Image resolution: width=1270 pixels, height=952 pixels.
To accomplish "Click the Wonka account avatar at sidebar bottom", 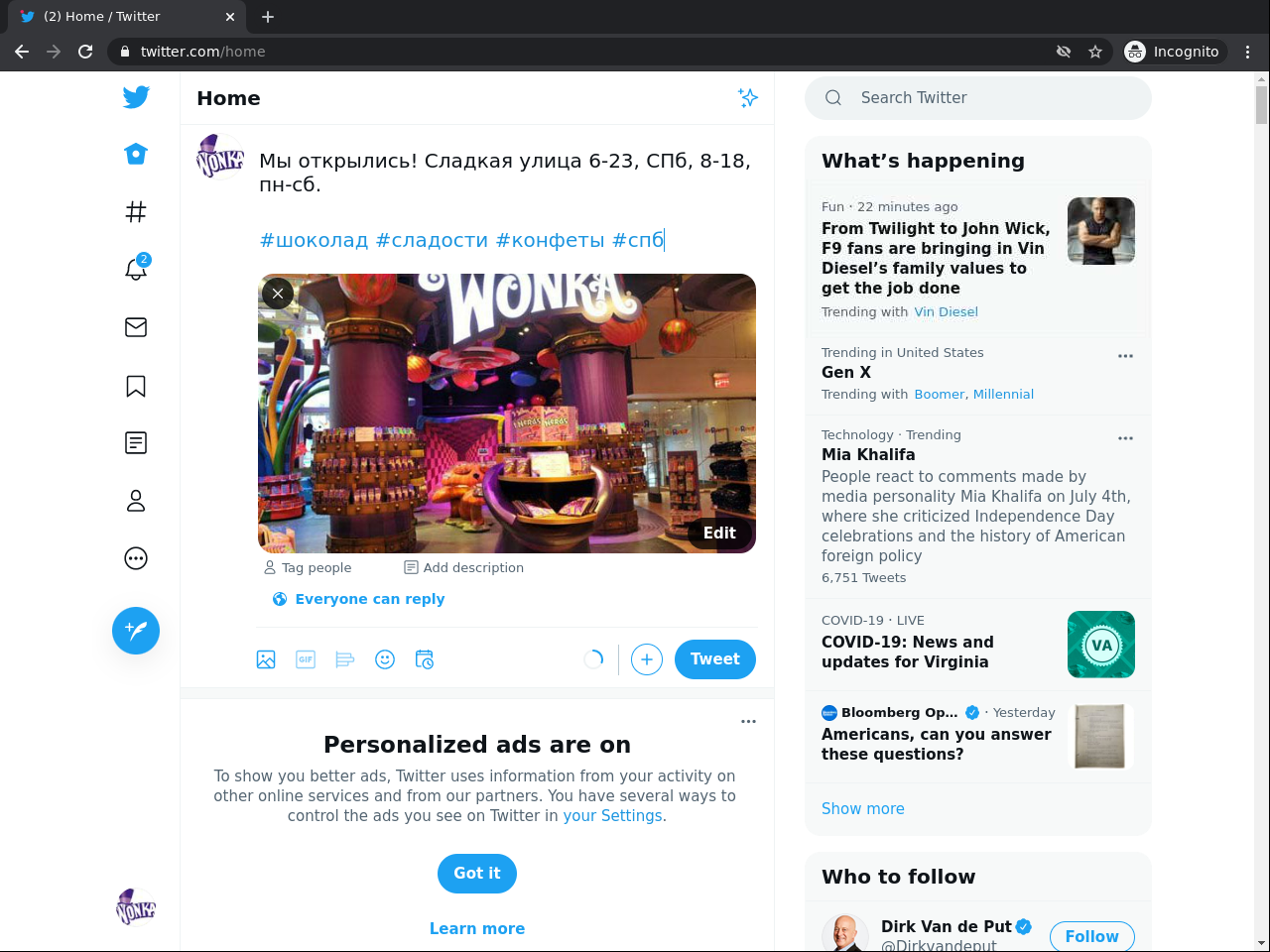I will click(x=136, y=907).
